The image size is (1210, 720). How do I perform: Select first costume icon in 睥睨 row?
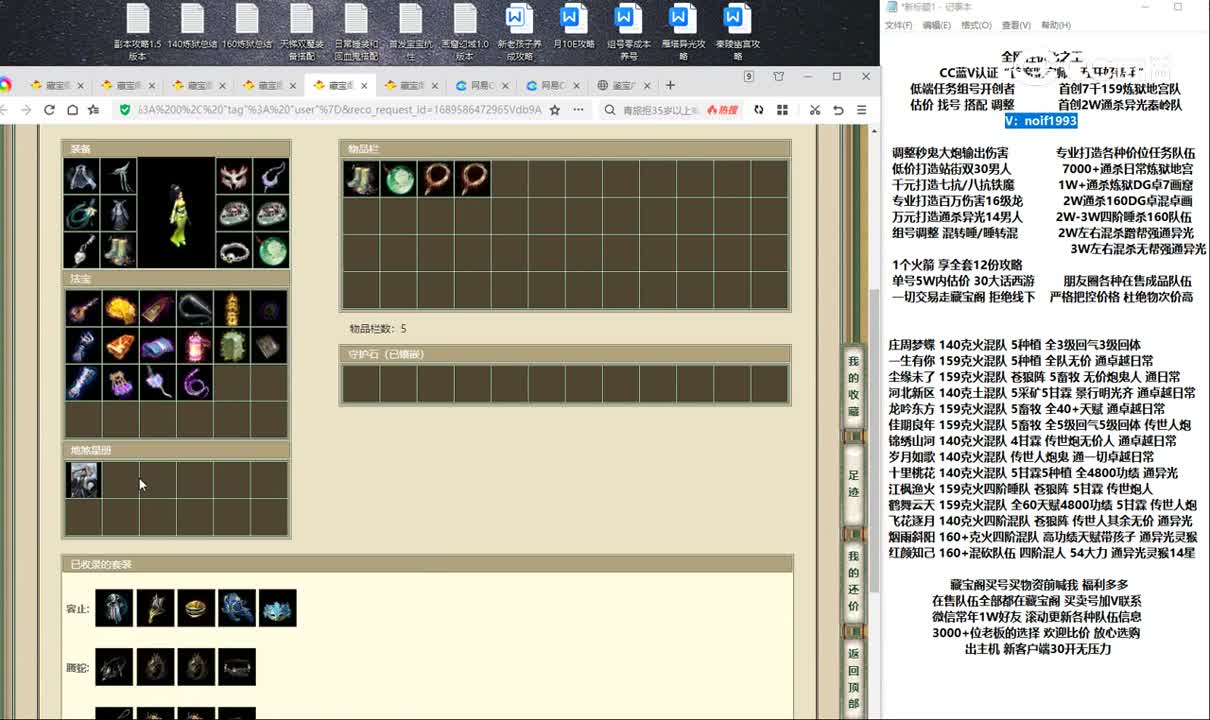(x=114, y=667)
